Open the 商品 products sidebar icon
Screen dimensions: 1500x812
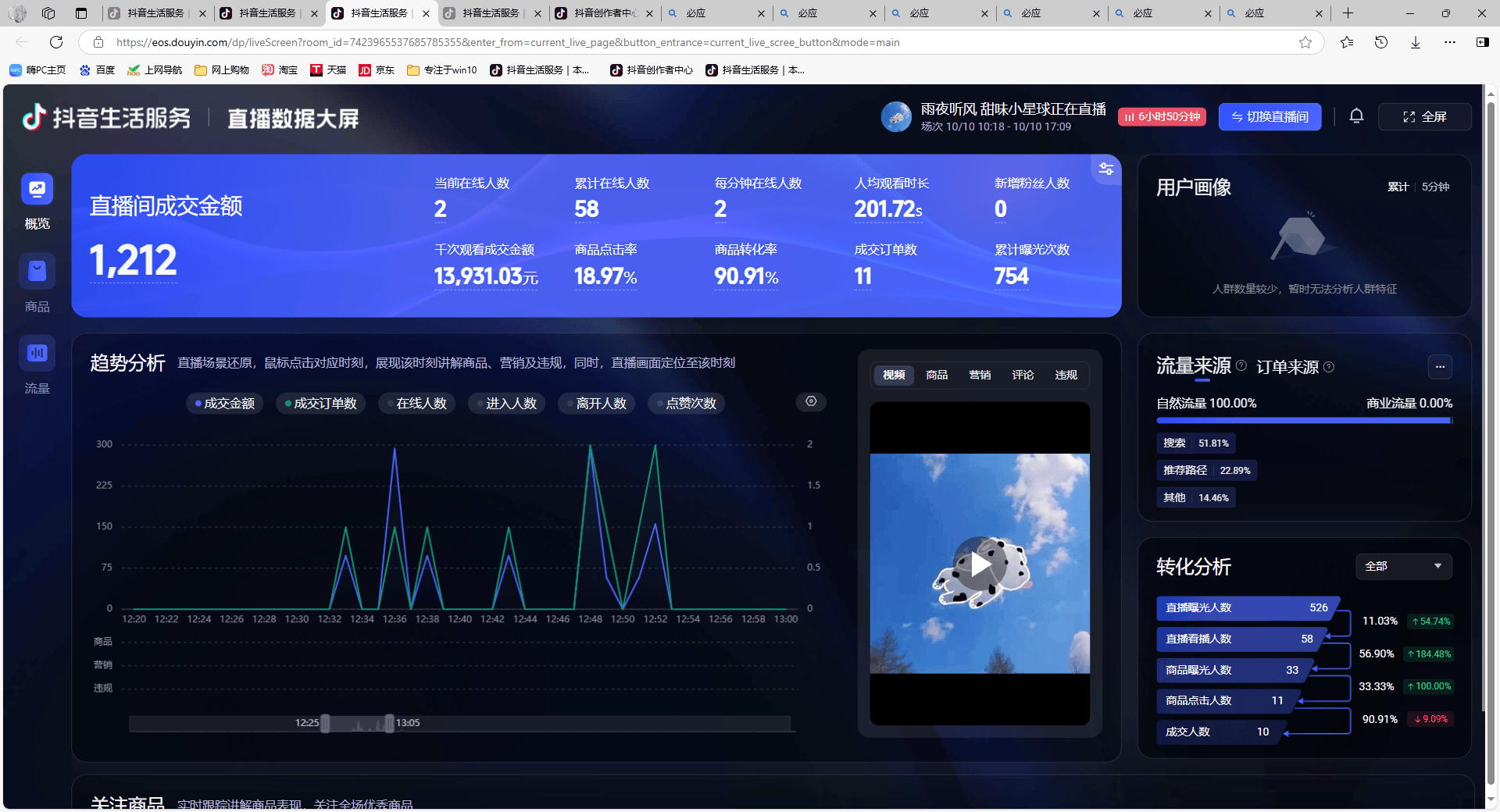tap(37, 271)
